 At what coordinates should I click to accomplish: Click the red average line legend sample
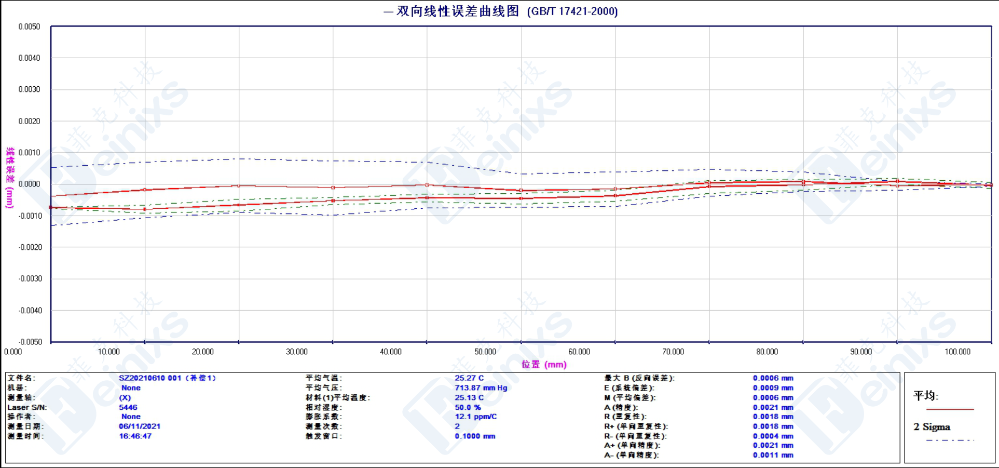point(949,409)
